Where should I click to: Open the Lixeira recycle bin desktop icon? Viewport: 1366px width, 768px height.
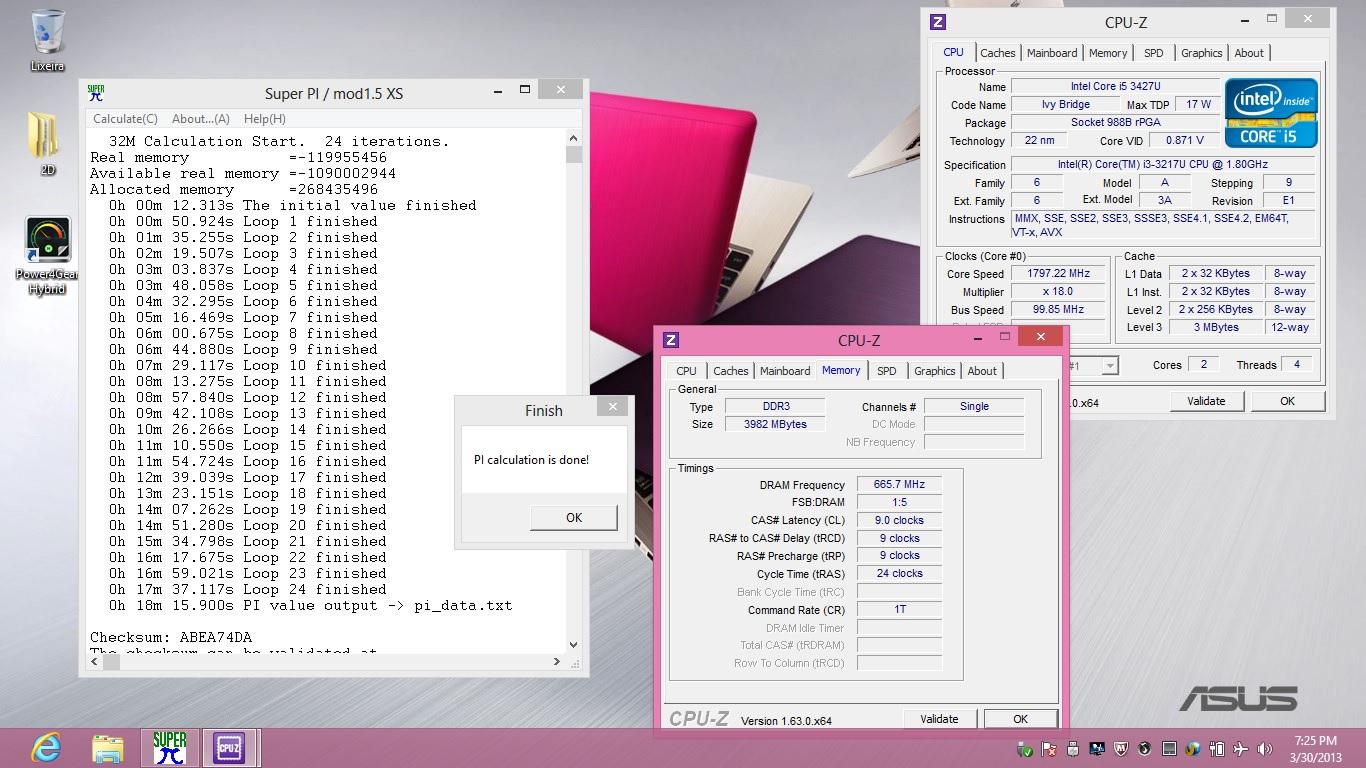click(47, 40)
